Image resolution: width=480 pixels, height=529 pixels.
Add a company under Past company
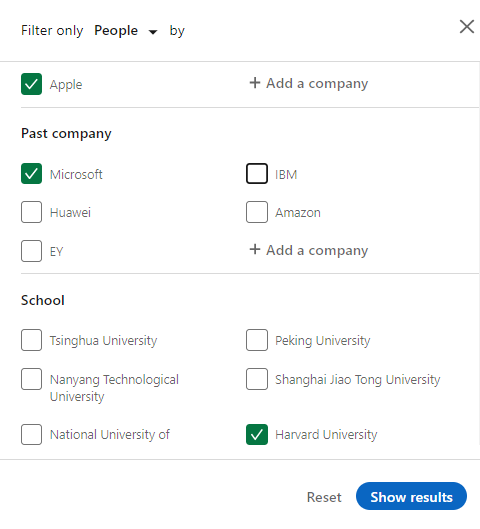pyautogui.click(x=309, y=250)
